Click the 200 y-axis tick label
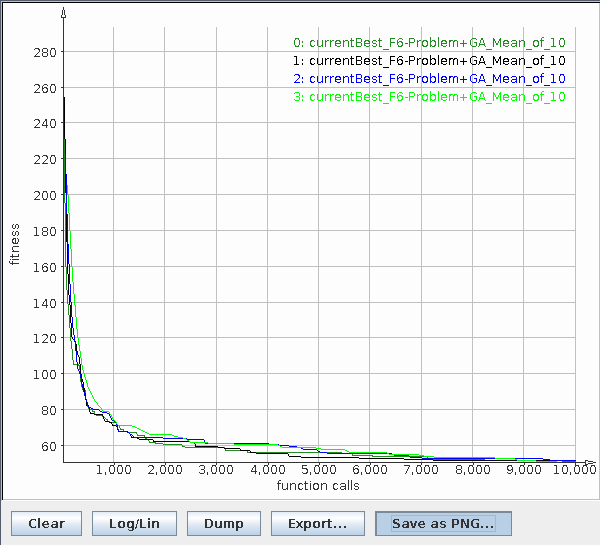600x545 pixels. 46,195
